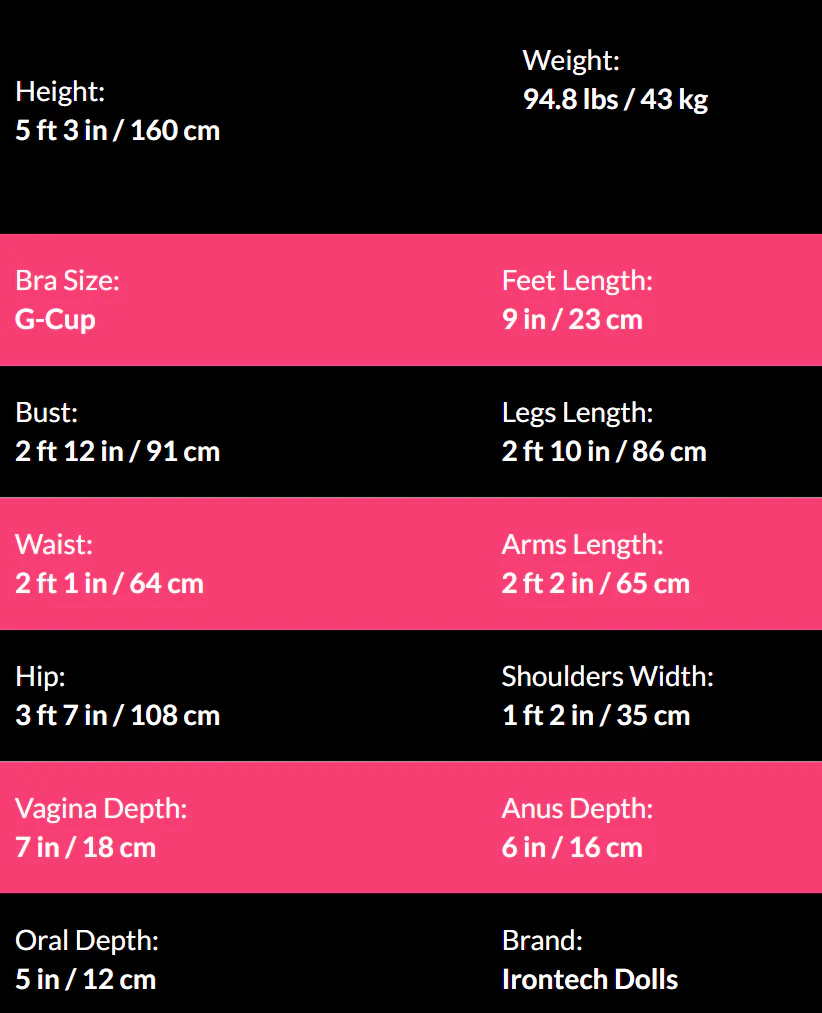This screenshot has width=822, height=1013.
Task: Select the 94.8 lbs weight value
Action: pyautogui.click(x=615, y=100)
